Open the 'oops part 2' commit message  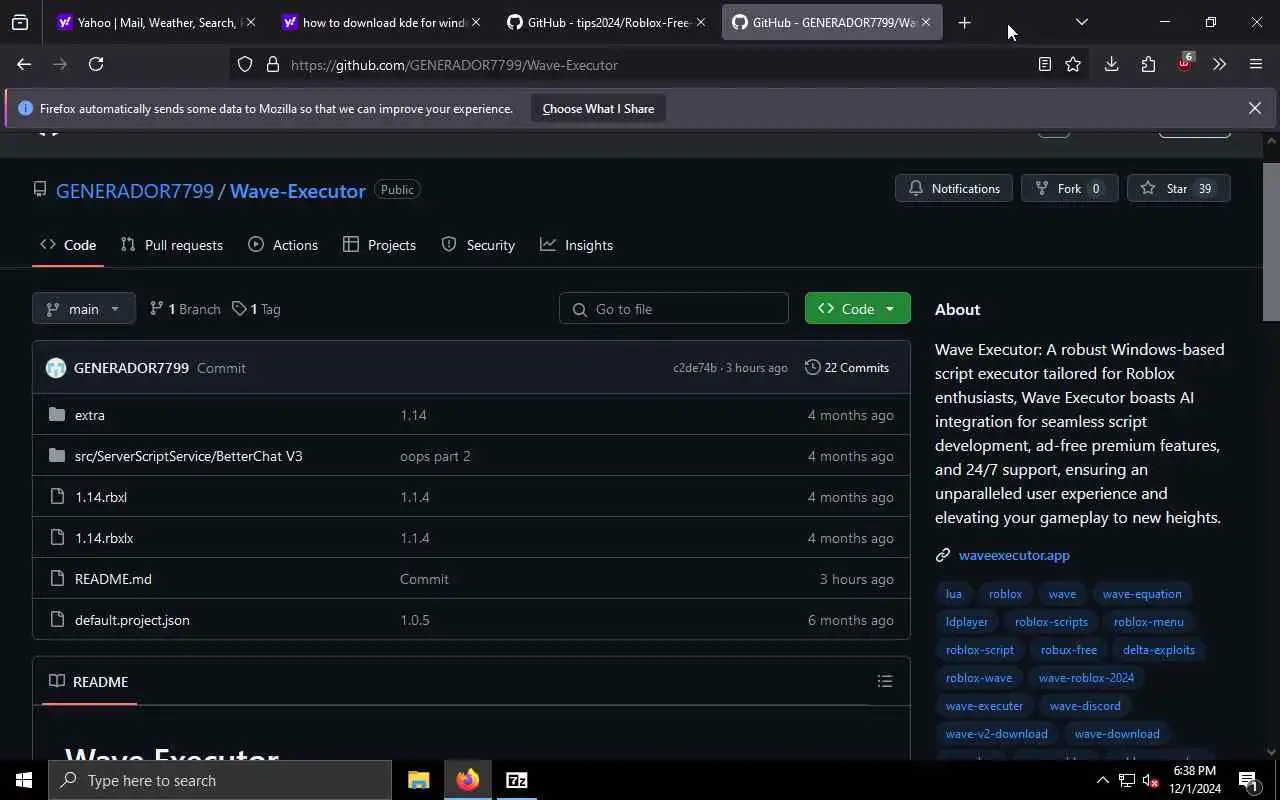point(435,456)
